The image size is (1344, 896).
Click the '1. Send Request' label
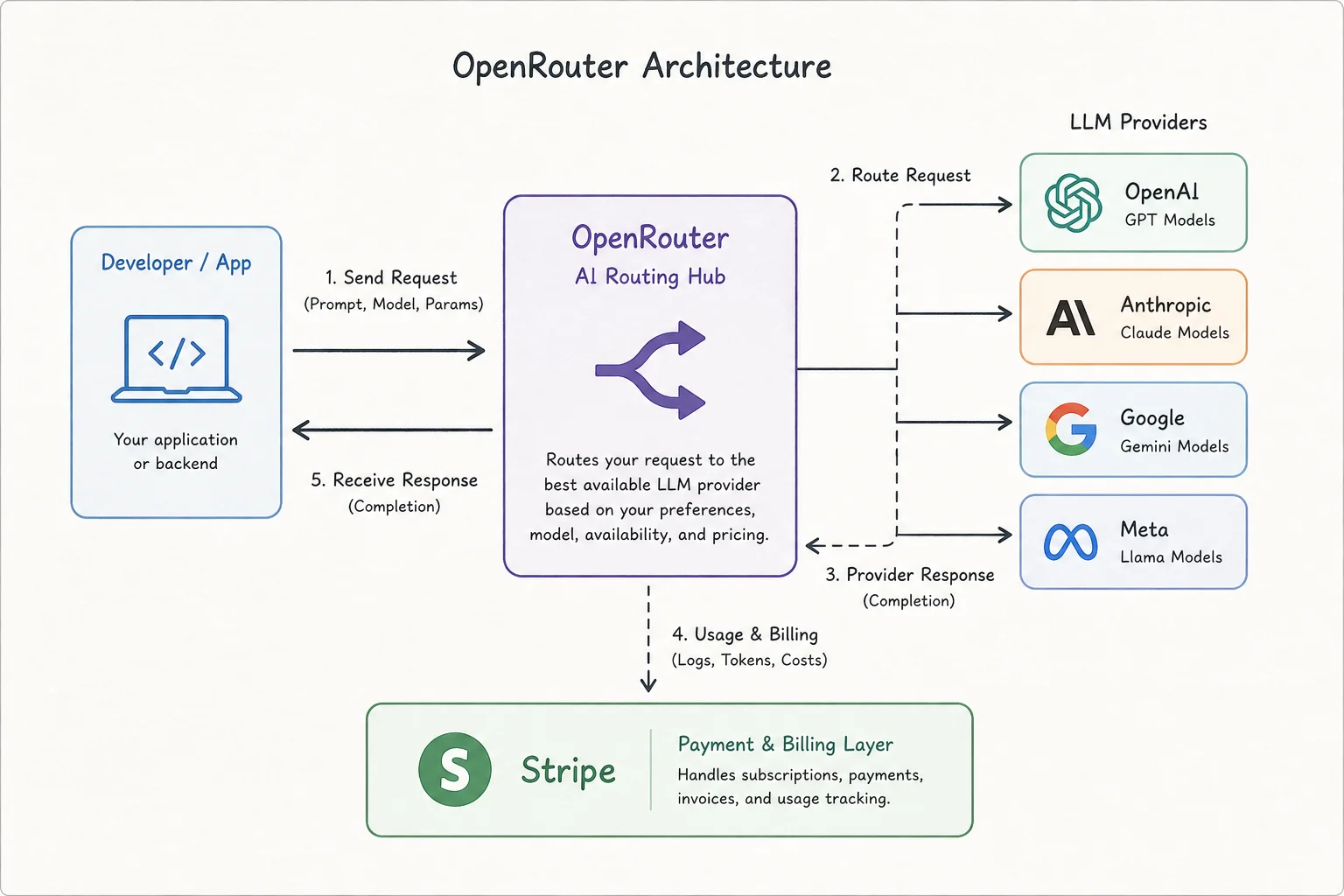coord(391,278)
